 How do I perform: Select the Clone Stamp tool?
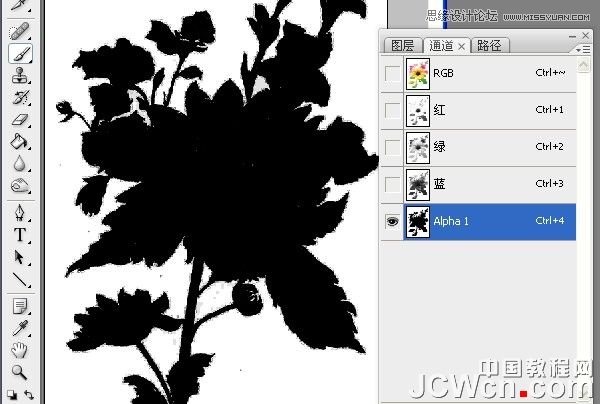20,75
